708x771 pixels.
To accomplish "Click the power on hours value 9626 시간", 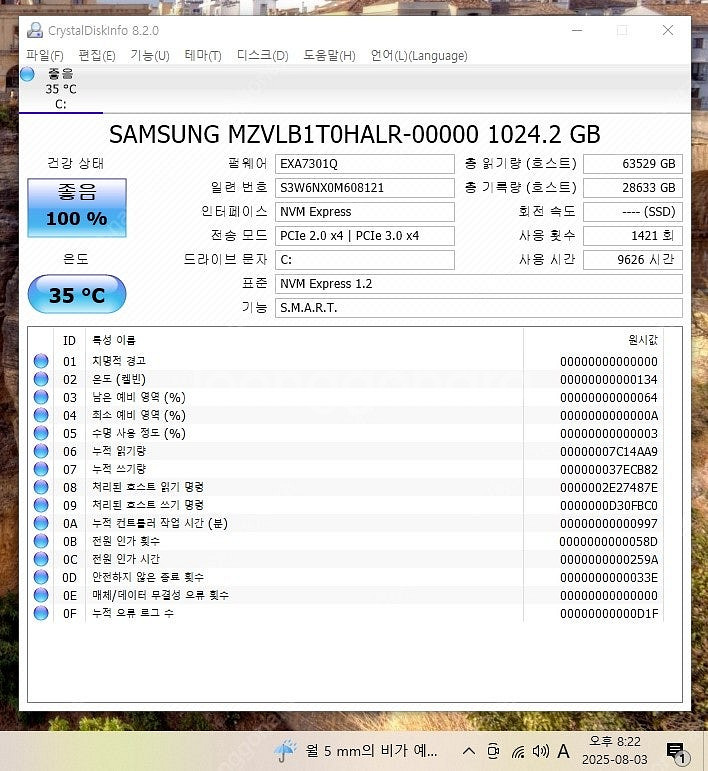I will [633, 260].
